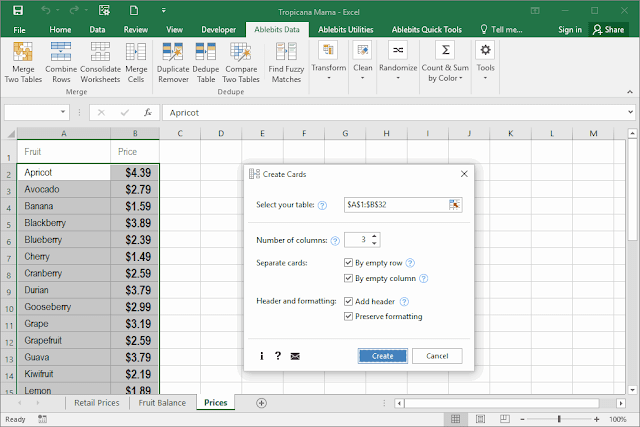Click the new document icon in quick access toolbar
The height and width of the screenshot is (427, 640).
coord(133,10)
